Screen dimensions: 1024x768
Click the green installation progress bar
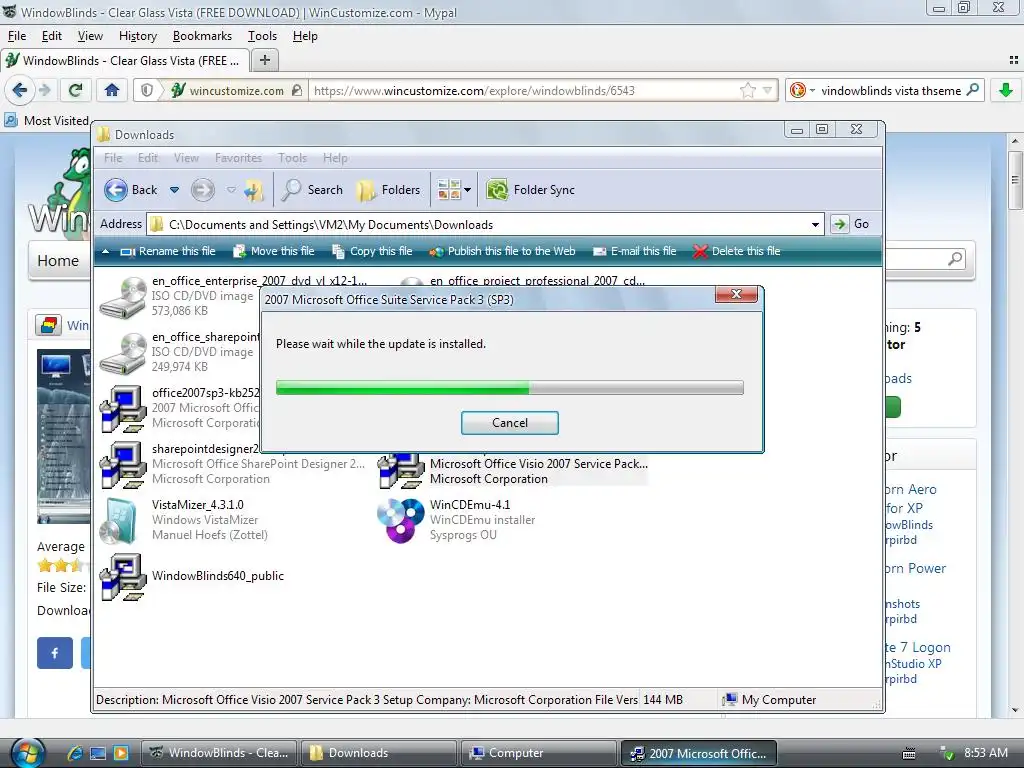click(509, 387)
